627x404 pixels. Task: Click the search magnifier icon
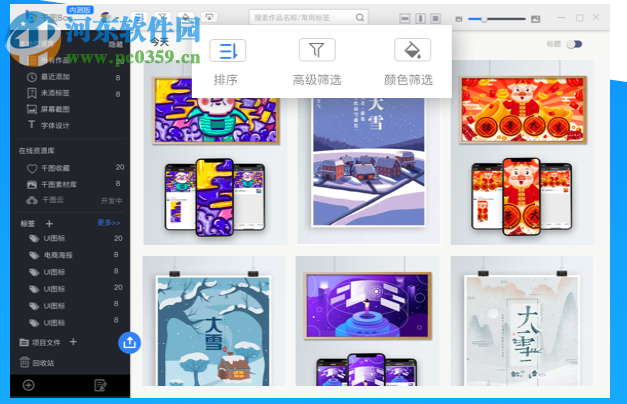click(x=359, y=18)
